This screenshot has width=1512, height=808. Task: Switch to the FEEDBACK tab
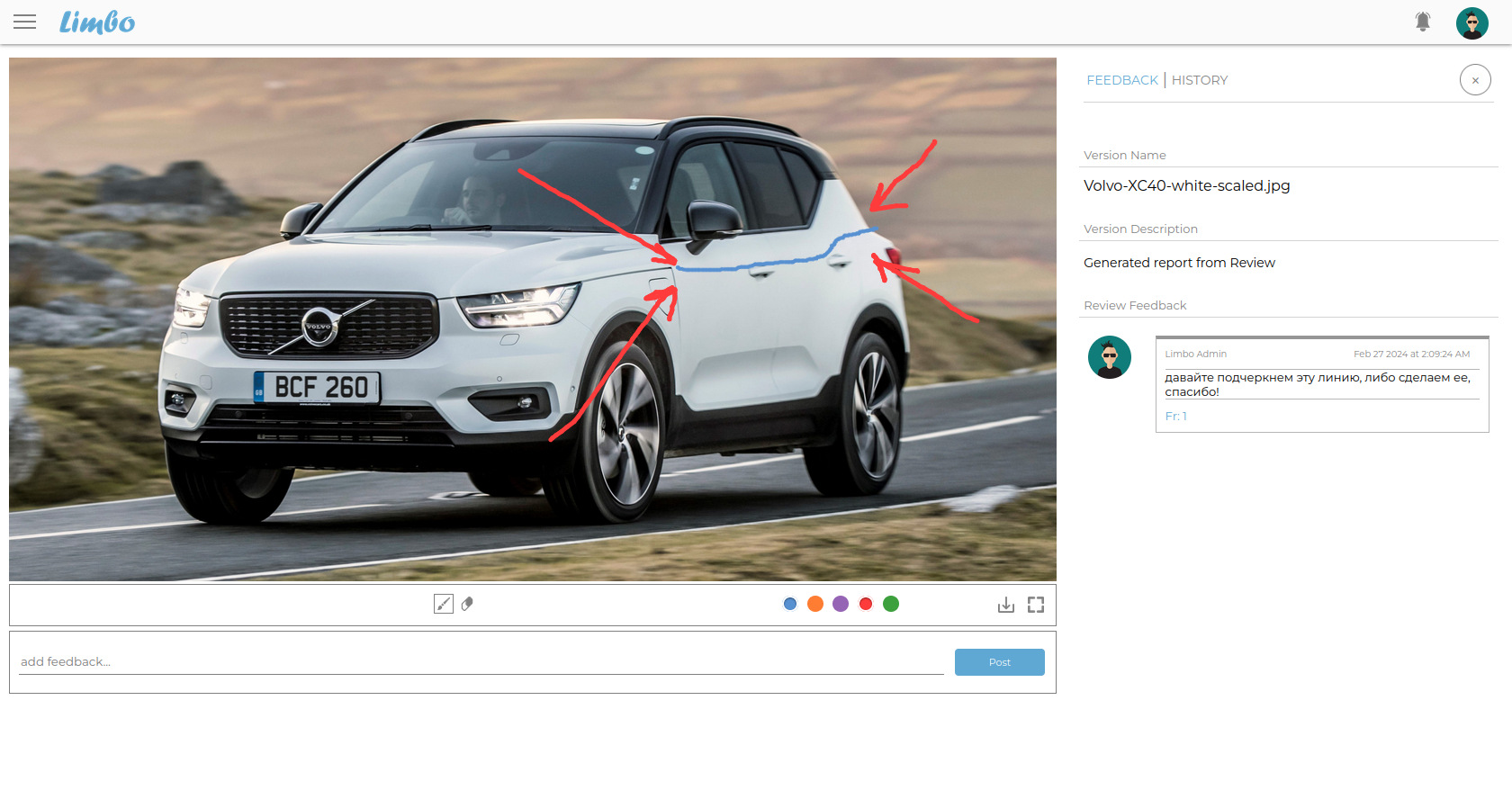click(x=1121, y=80)
